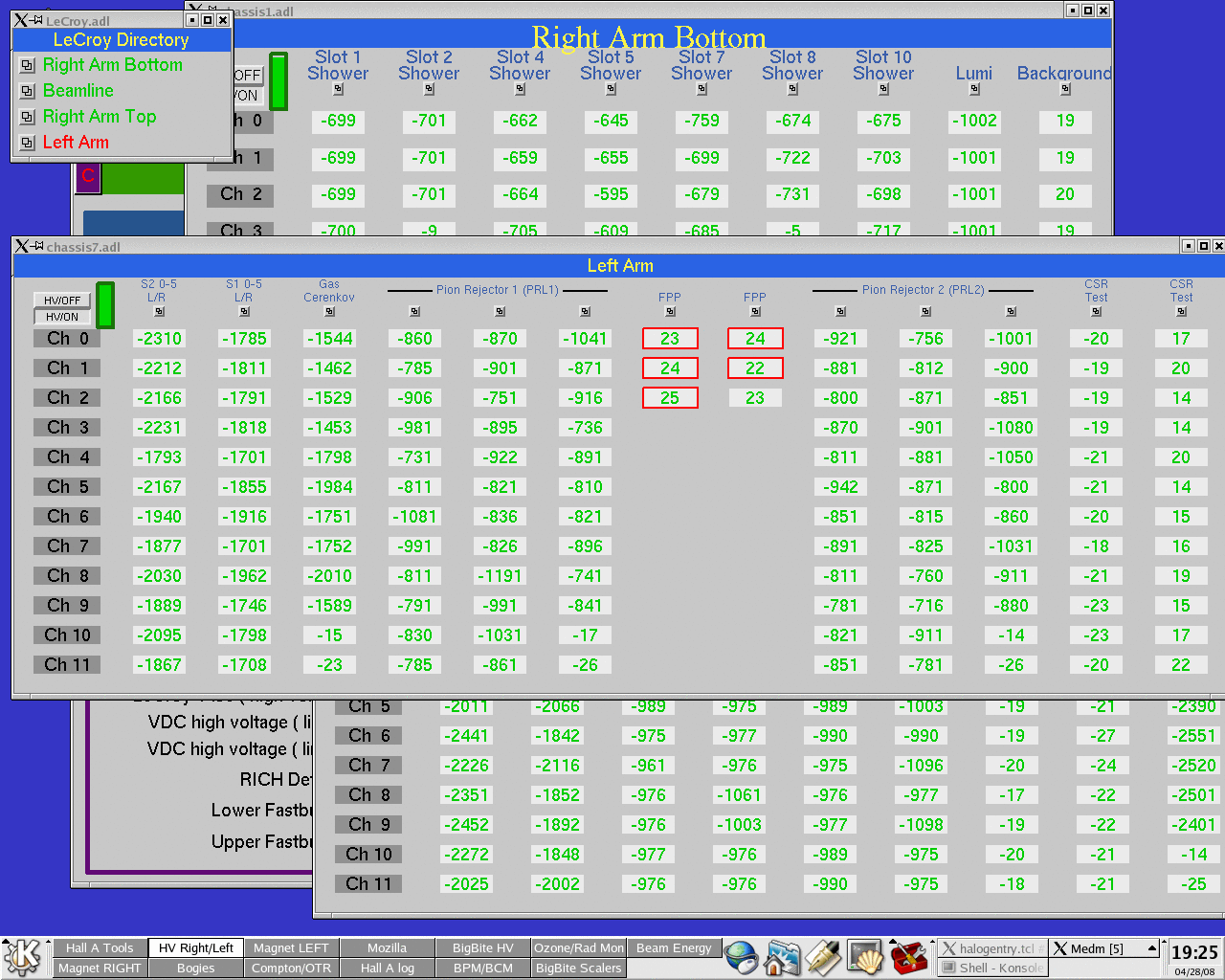
Task: Switch Left Arm high voltage with HV/OFF
Action: 62,301
